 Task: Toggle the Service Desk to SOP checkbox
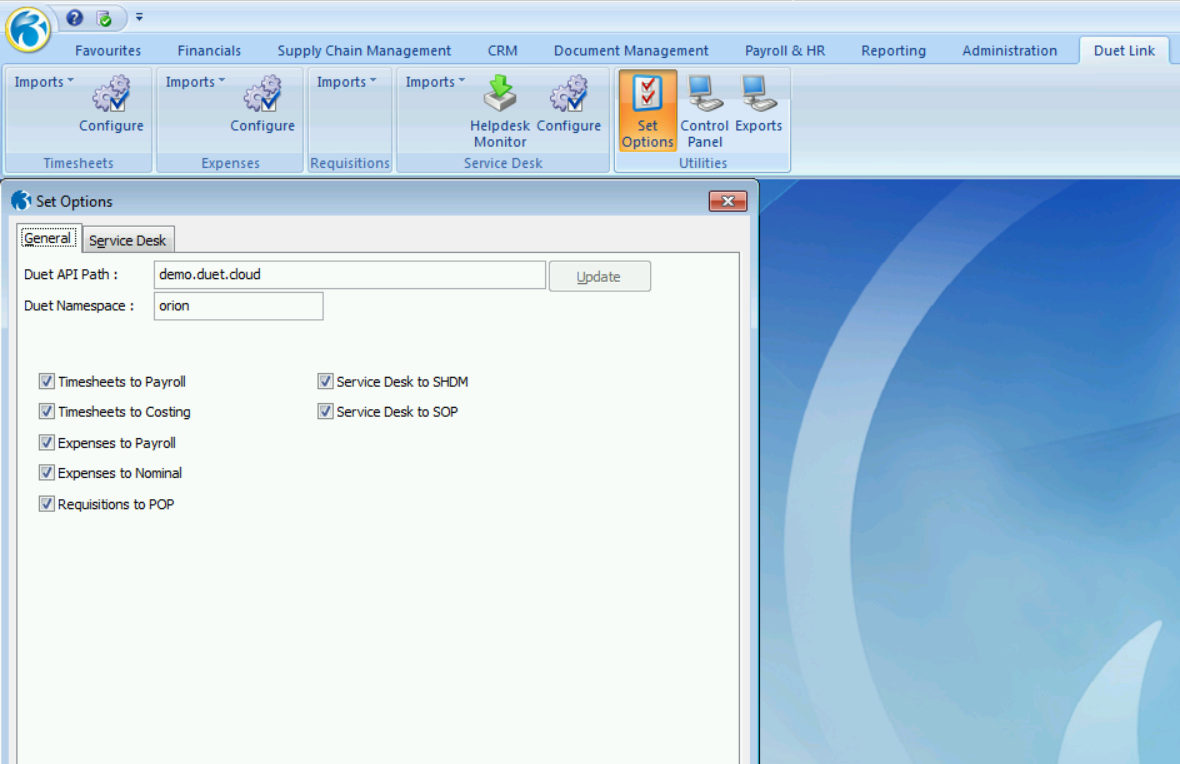click(325, 412)
